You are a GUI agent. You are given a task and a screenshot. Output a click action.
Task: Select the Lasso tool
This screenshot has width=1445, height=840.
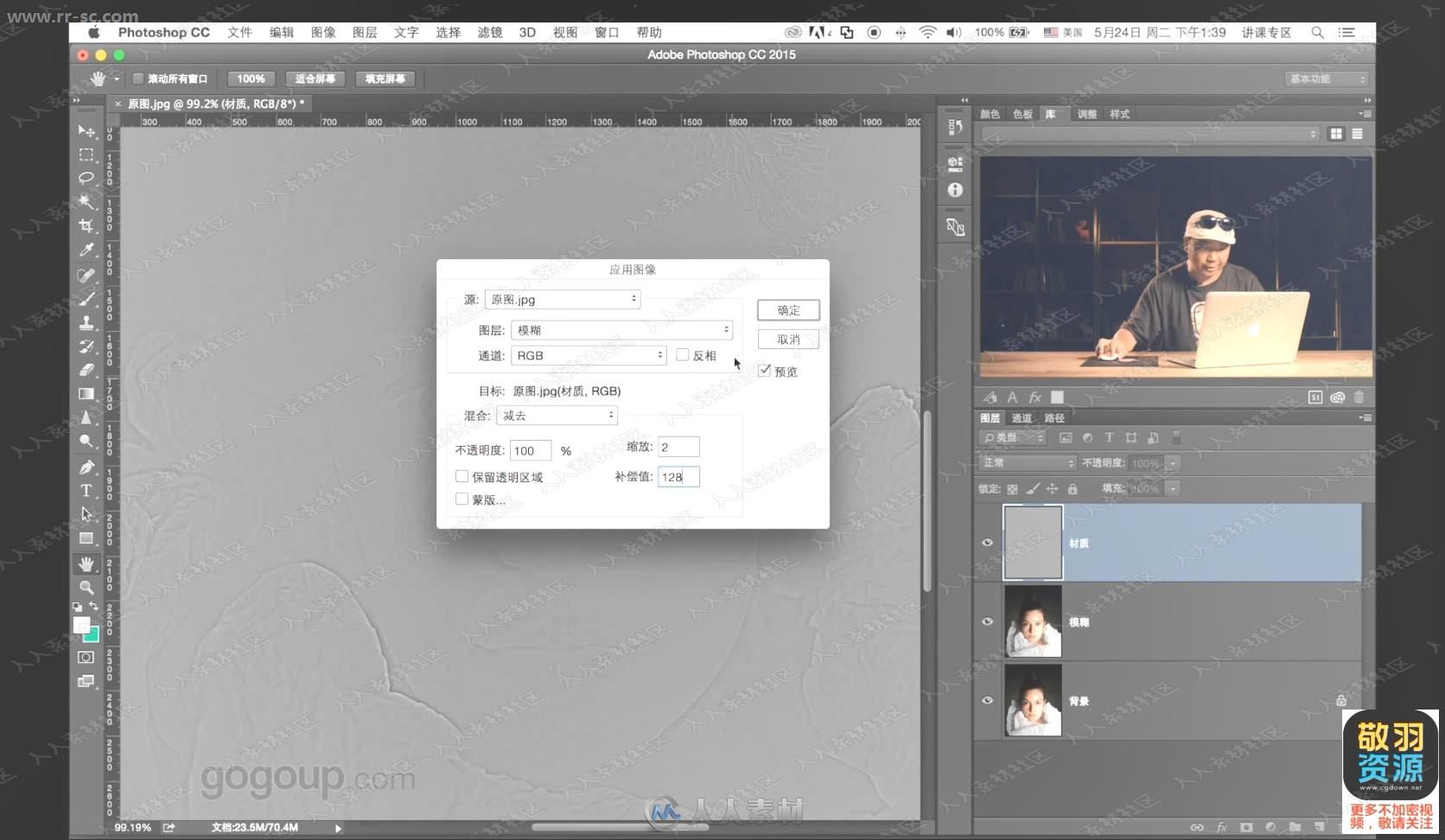tap(86, 178)
